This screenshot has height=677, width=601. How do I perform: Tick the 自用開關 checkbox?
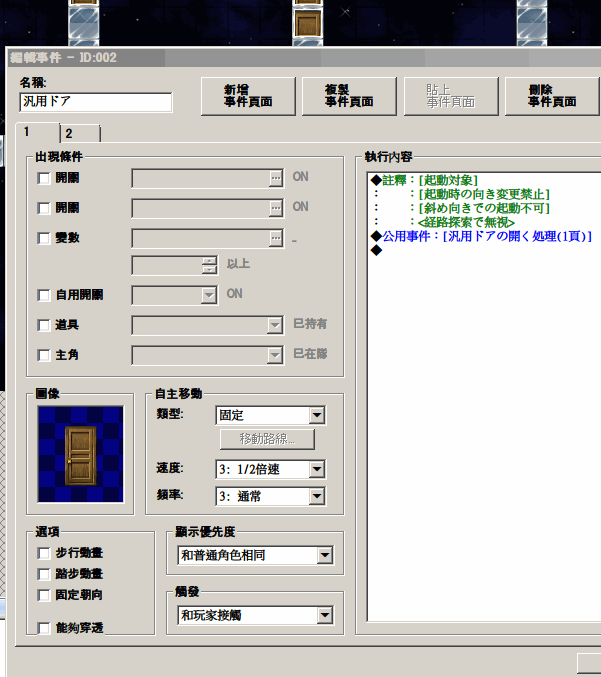click(x=44, y=295)
